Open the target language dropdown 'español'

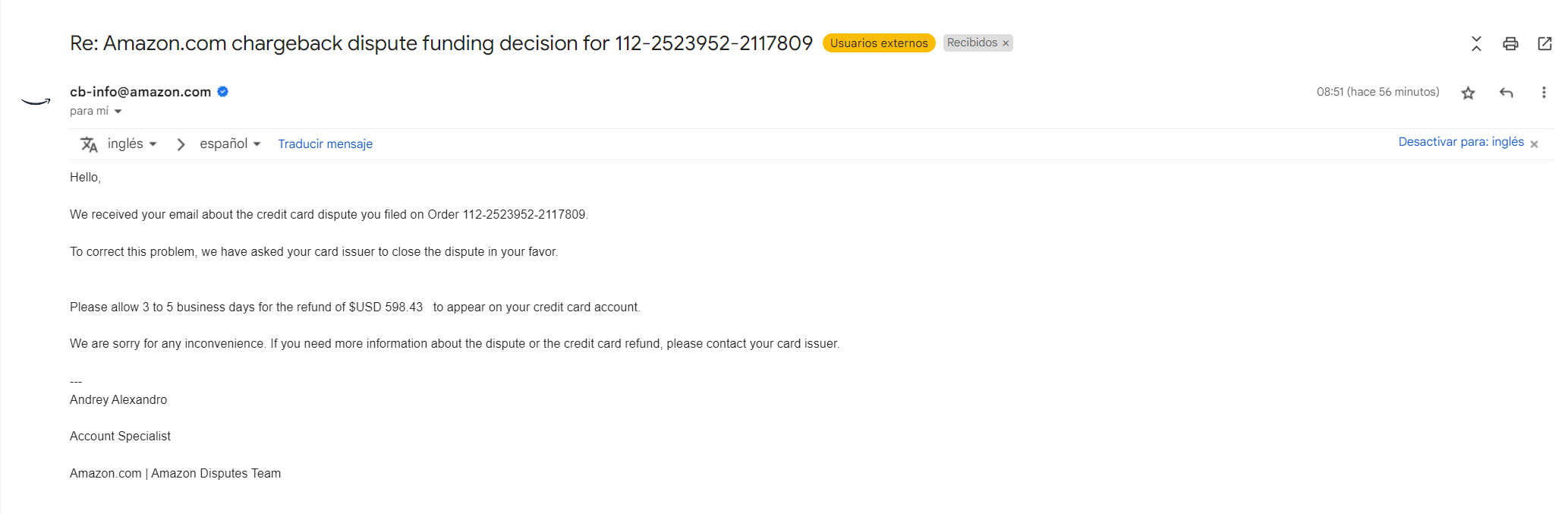pos(230,143)
